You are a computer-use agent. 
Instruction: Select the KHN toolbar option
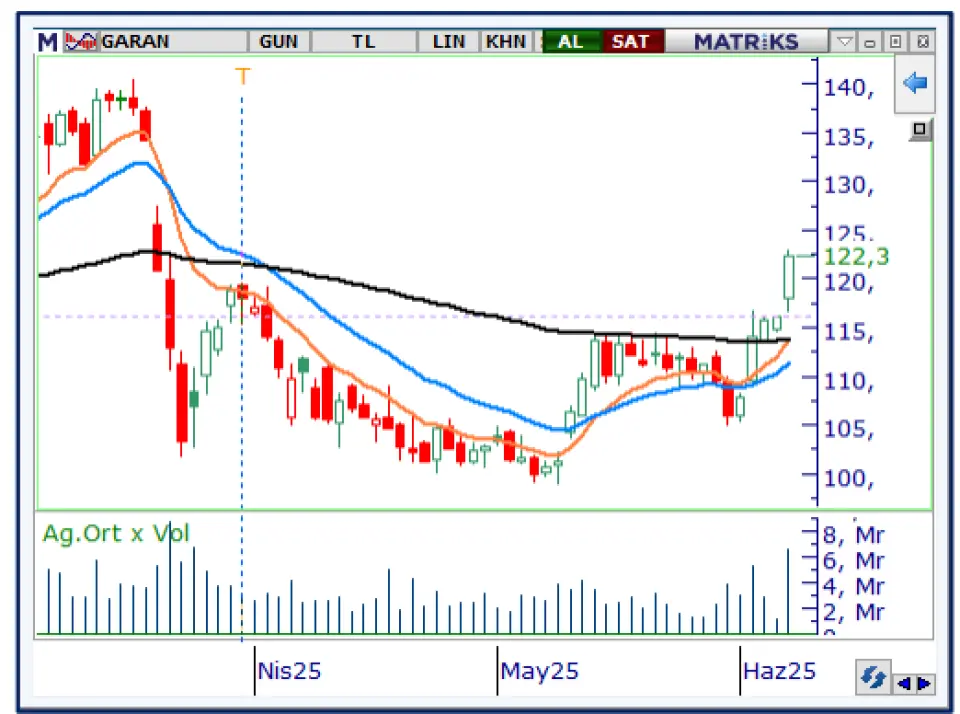[506, 42]
